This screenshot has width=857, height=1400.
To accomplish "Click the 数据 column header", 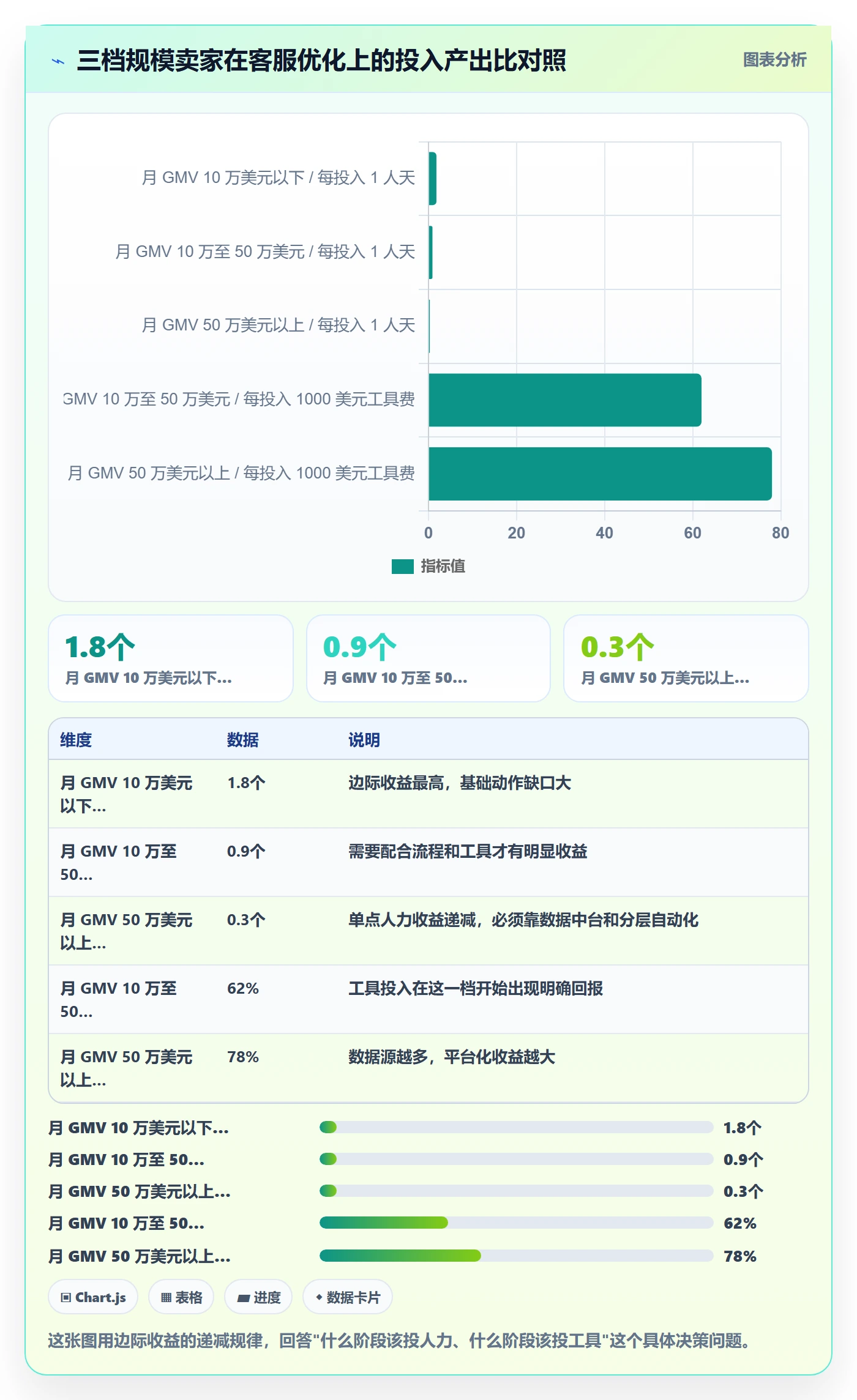I will point(243,740).
